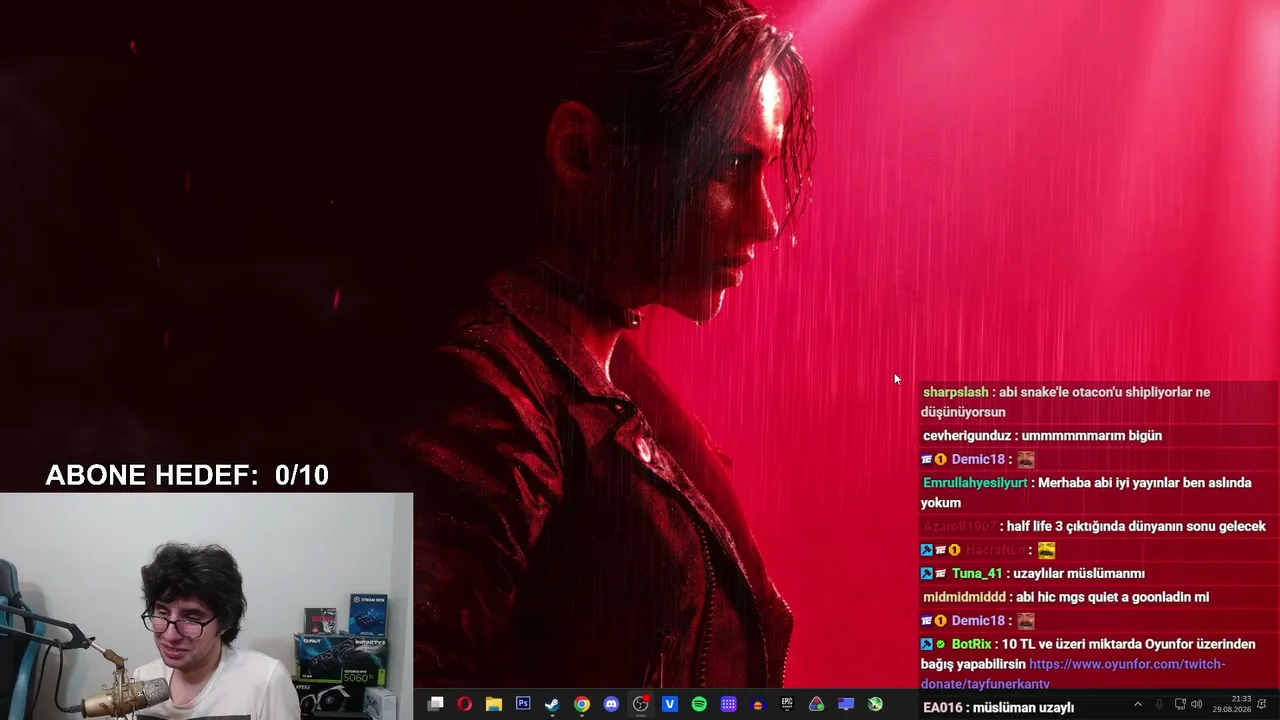Show hidden system tray icons

(x=1137, y=704)
